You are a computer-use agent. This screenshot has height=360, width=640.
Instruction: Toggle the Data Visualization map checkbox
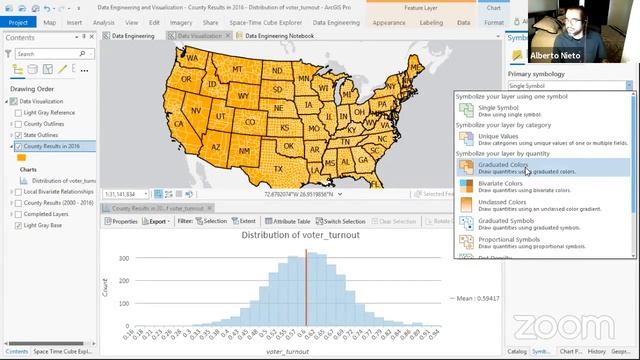point(14,101)
